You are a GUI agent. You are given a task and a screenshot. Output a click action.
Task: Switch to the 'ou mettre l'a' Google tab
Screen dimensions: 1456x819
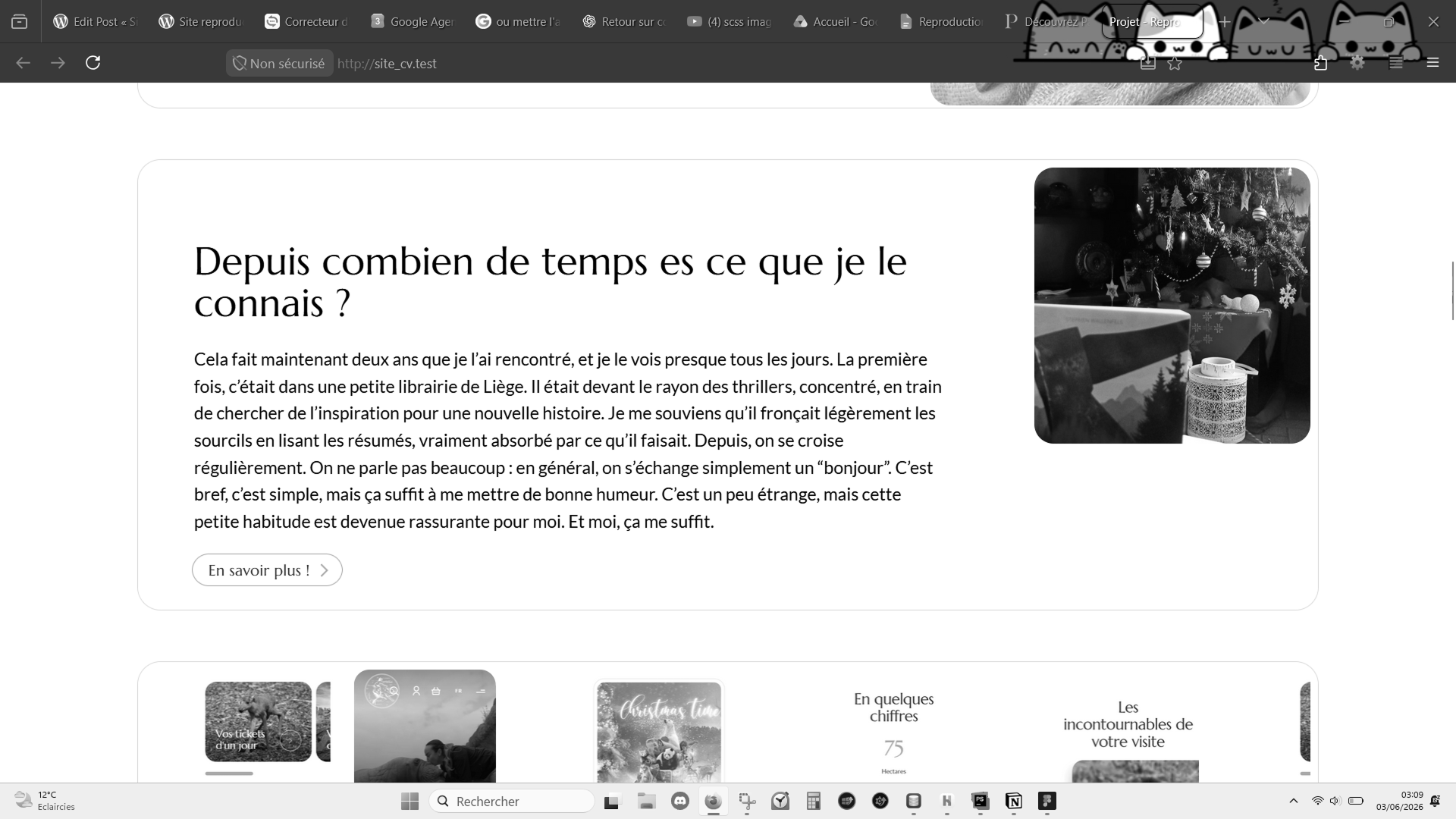(518, 22)
